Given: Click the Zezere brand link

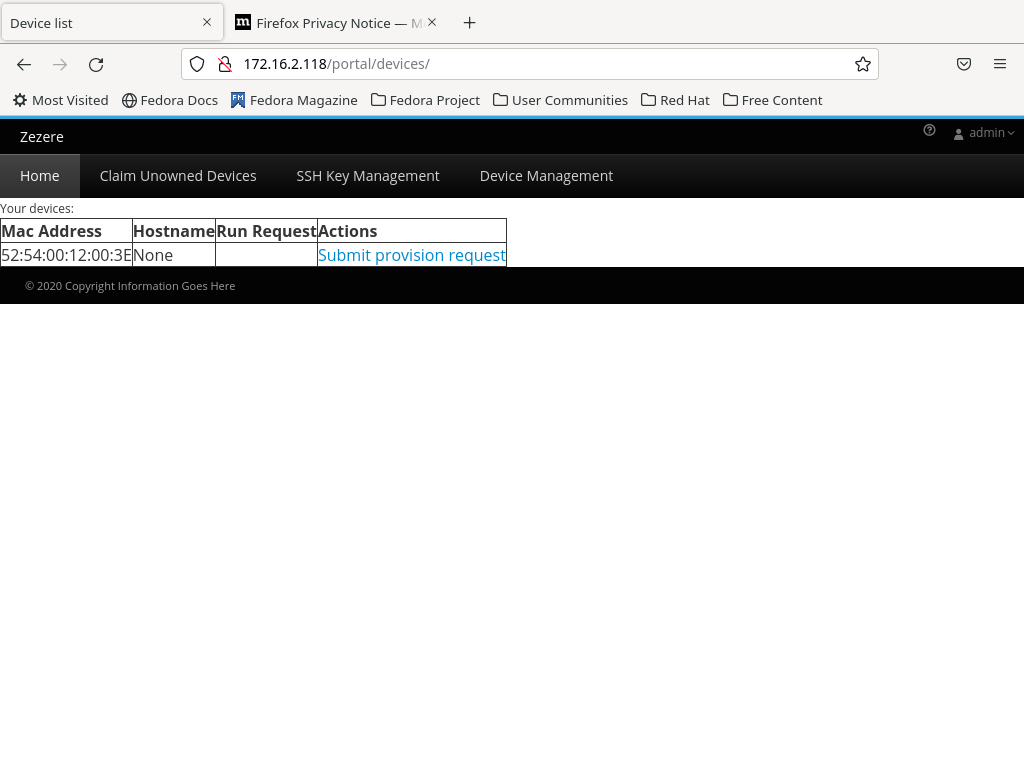Looking at the screenshot, I should (42, 137).
